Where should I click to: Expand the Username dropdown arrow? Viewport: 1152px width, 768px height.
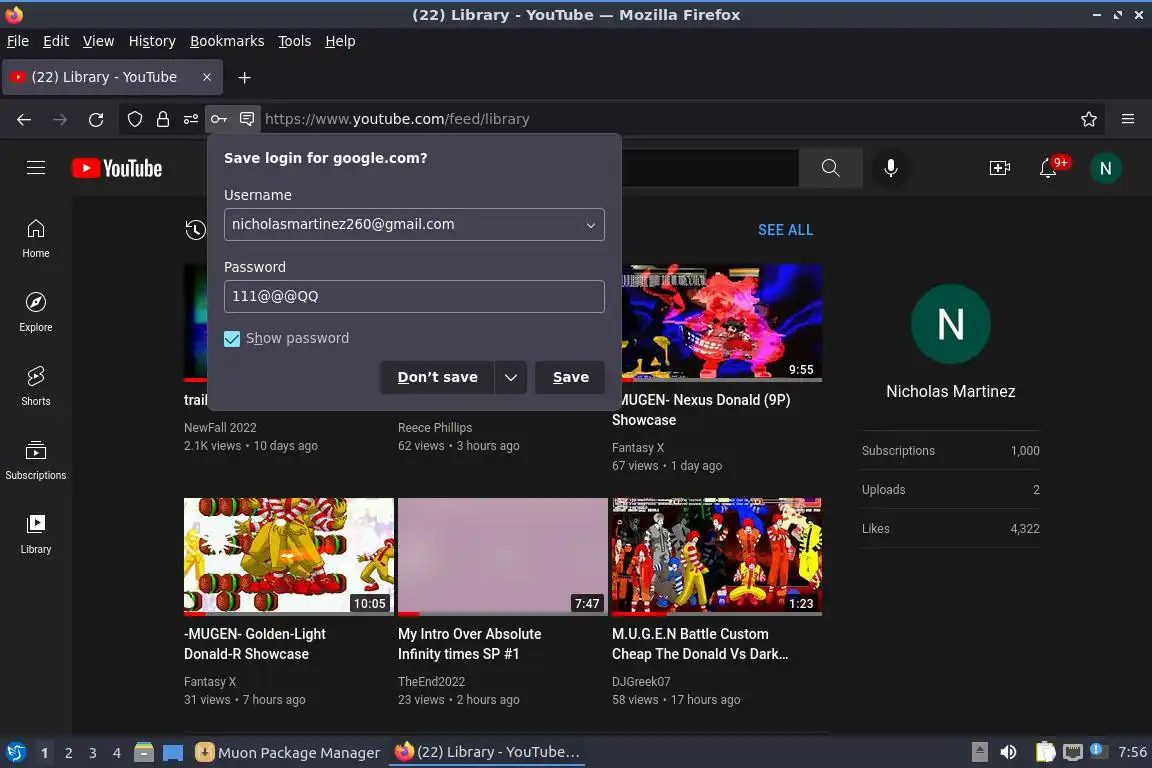point(591,225)
